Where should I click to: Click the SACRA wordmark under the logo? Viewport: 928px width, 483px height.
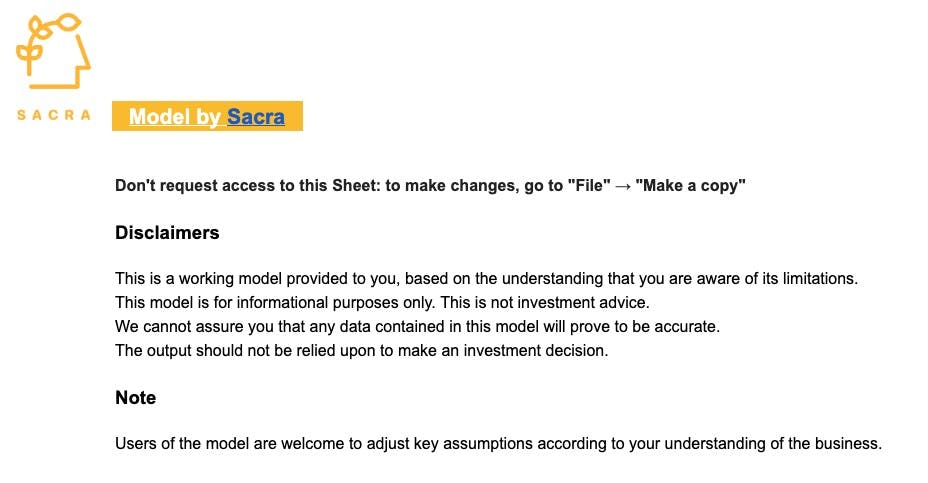(54, 115)
